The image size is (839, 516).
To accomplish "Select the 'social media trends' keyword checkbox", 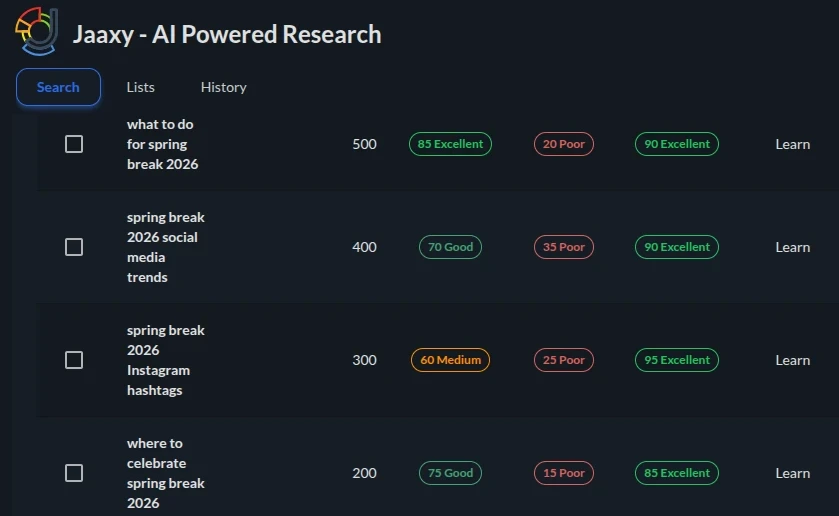I will 74,247.
